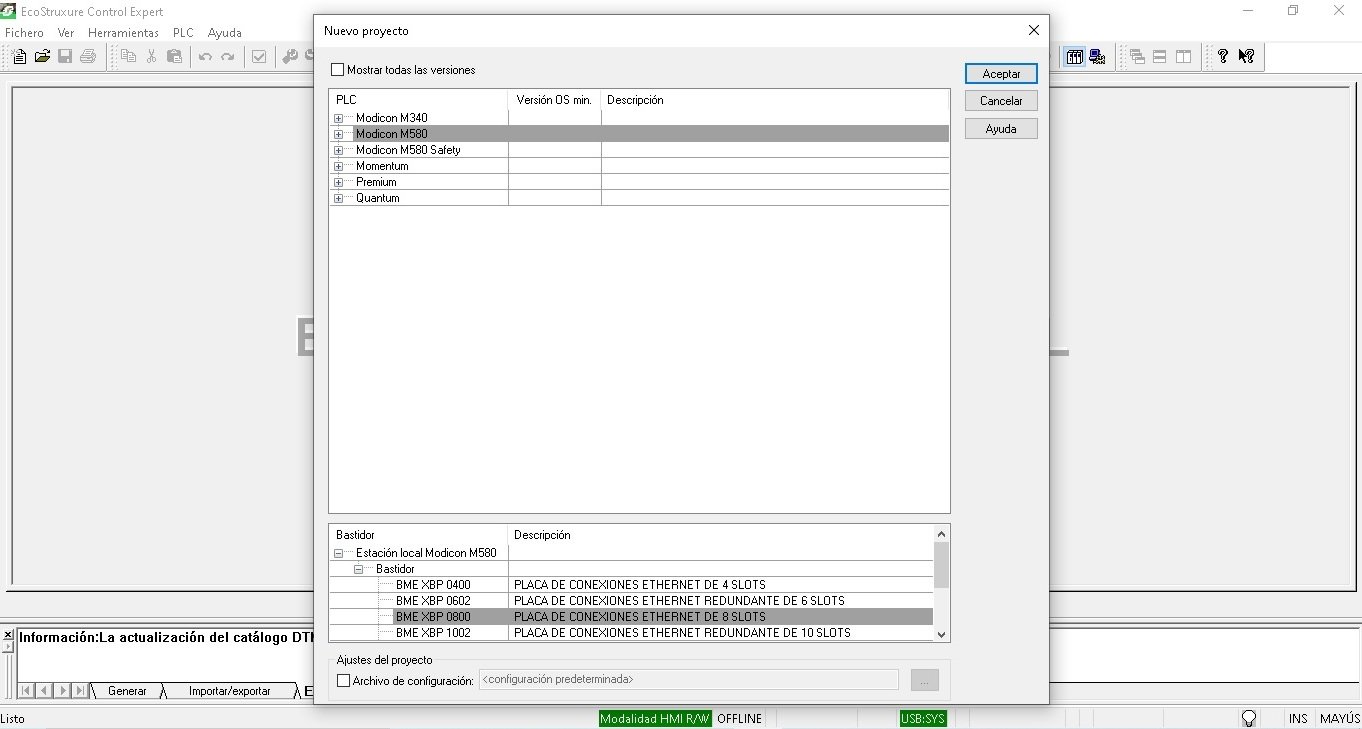Viewport: 1362px width, 729px height.
Task: Click 'Modalidad HMI R/W' in status bar
Action: (655, 718)
